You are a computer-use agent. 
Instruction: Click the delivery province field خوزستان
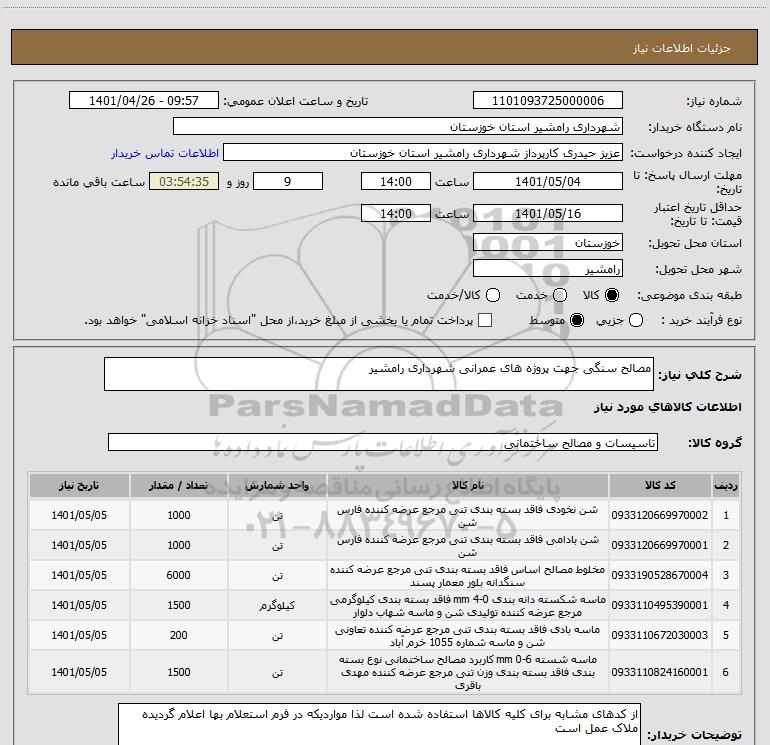[x=548, y=243]
